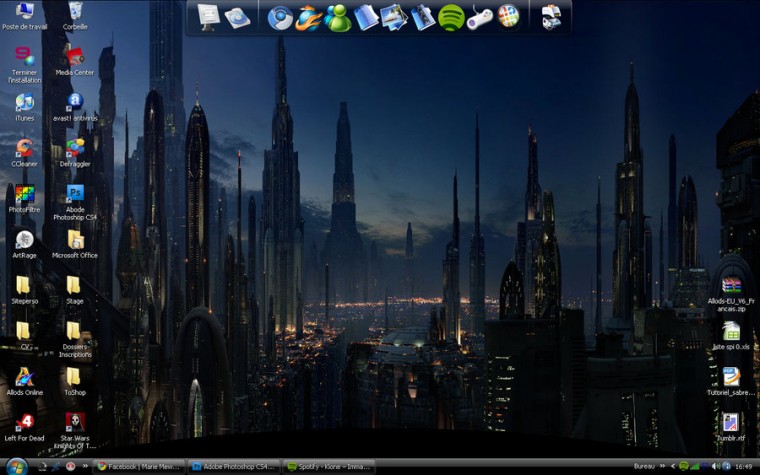This screenshot has height=475, width=760.
Task: Open the CV folder
Action: pos(24,335)
